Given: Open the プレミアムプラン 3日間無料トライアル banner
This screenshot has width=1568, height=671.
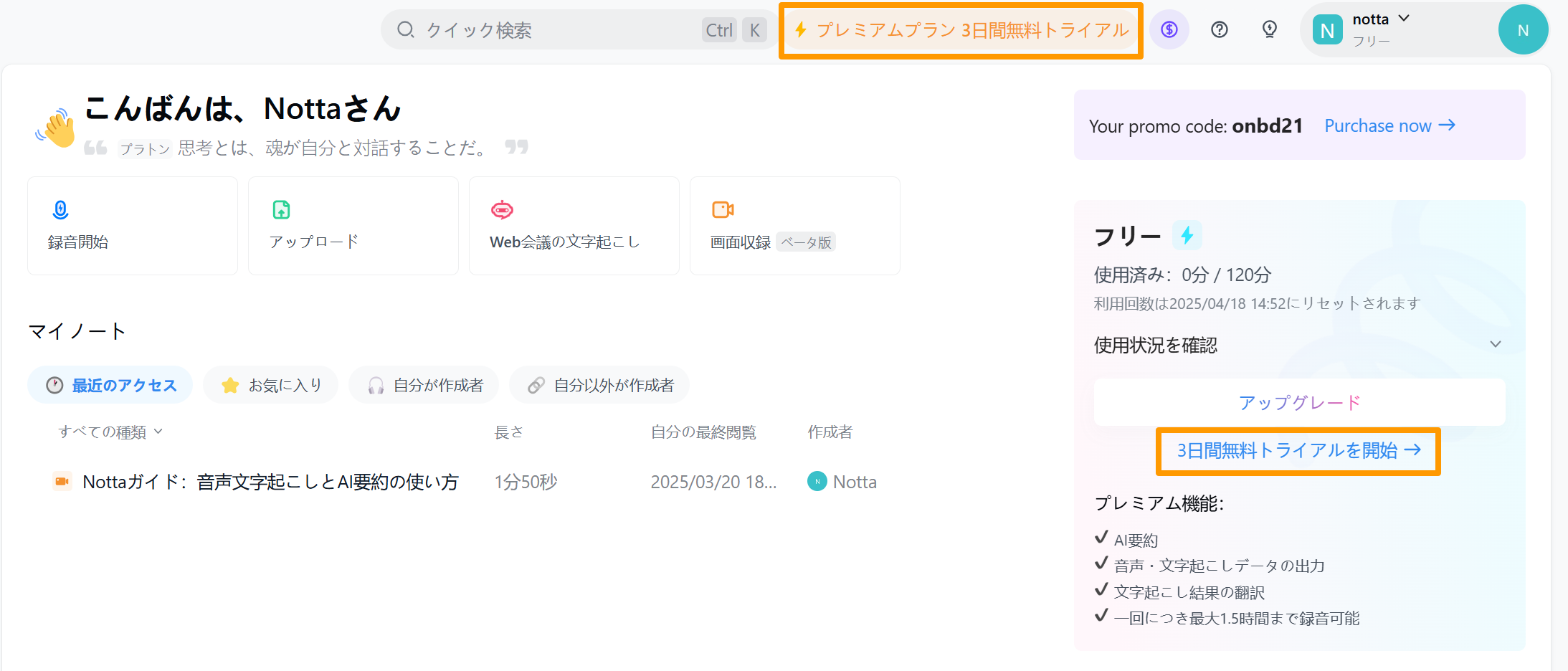Looking at the screenshot, I should pos(961,30).
